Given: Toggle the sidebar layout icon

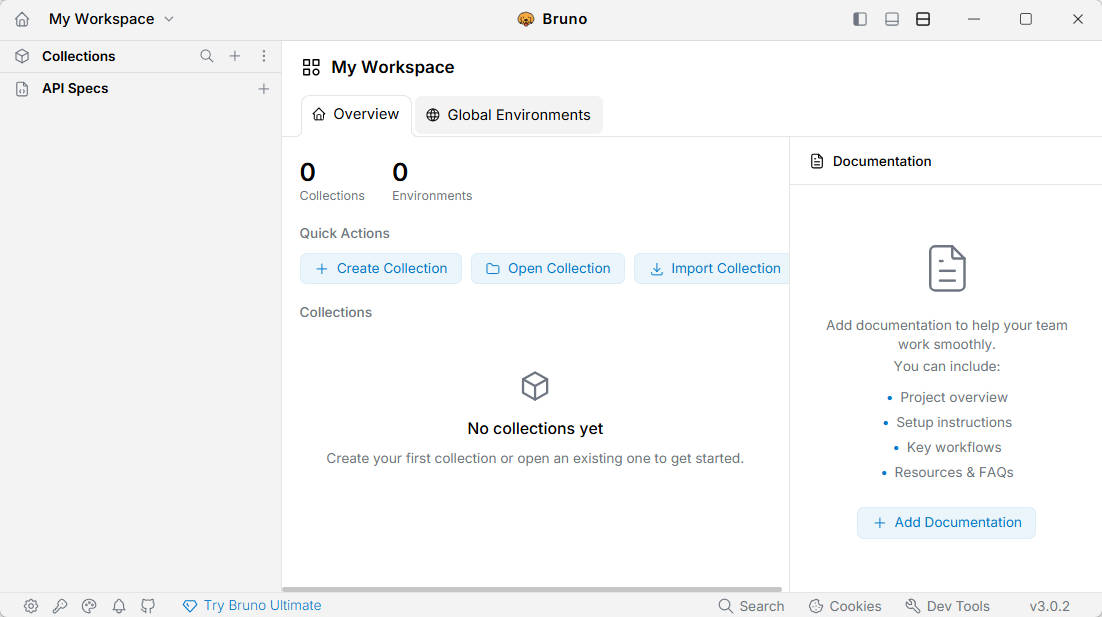Looking at the screenshot, I should (860, 19).
